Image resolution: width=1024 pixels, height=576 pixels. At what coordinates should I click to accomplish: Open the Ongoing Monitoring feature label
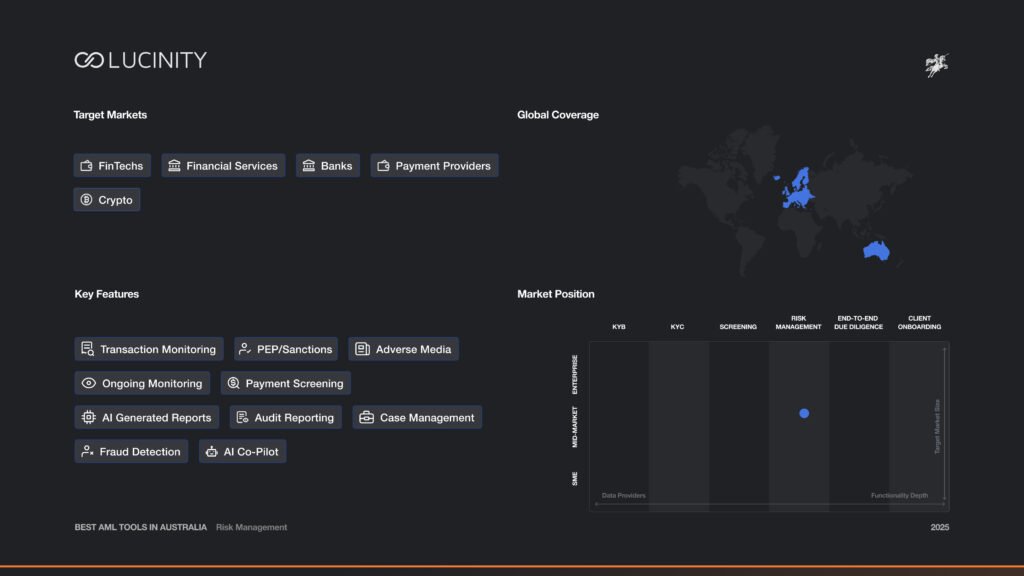152,383
